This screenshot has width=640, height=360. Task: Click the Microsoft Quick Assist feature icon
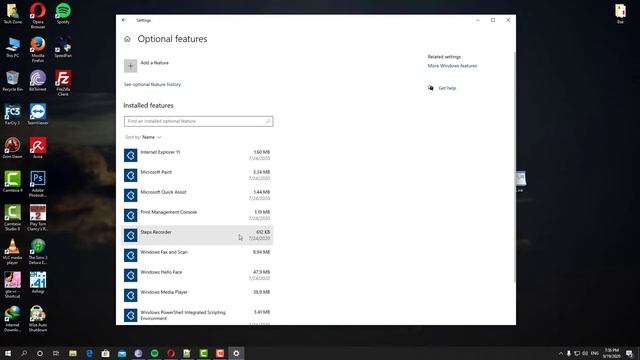point(131,195)
